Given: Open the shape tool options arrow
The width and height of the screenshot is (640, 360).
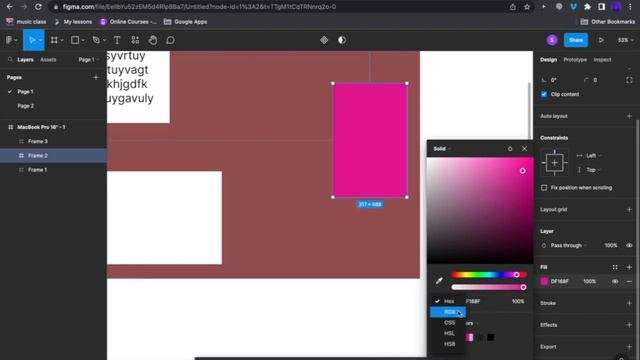Looking at the screenshot, I should click(83, 40).
